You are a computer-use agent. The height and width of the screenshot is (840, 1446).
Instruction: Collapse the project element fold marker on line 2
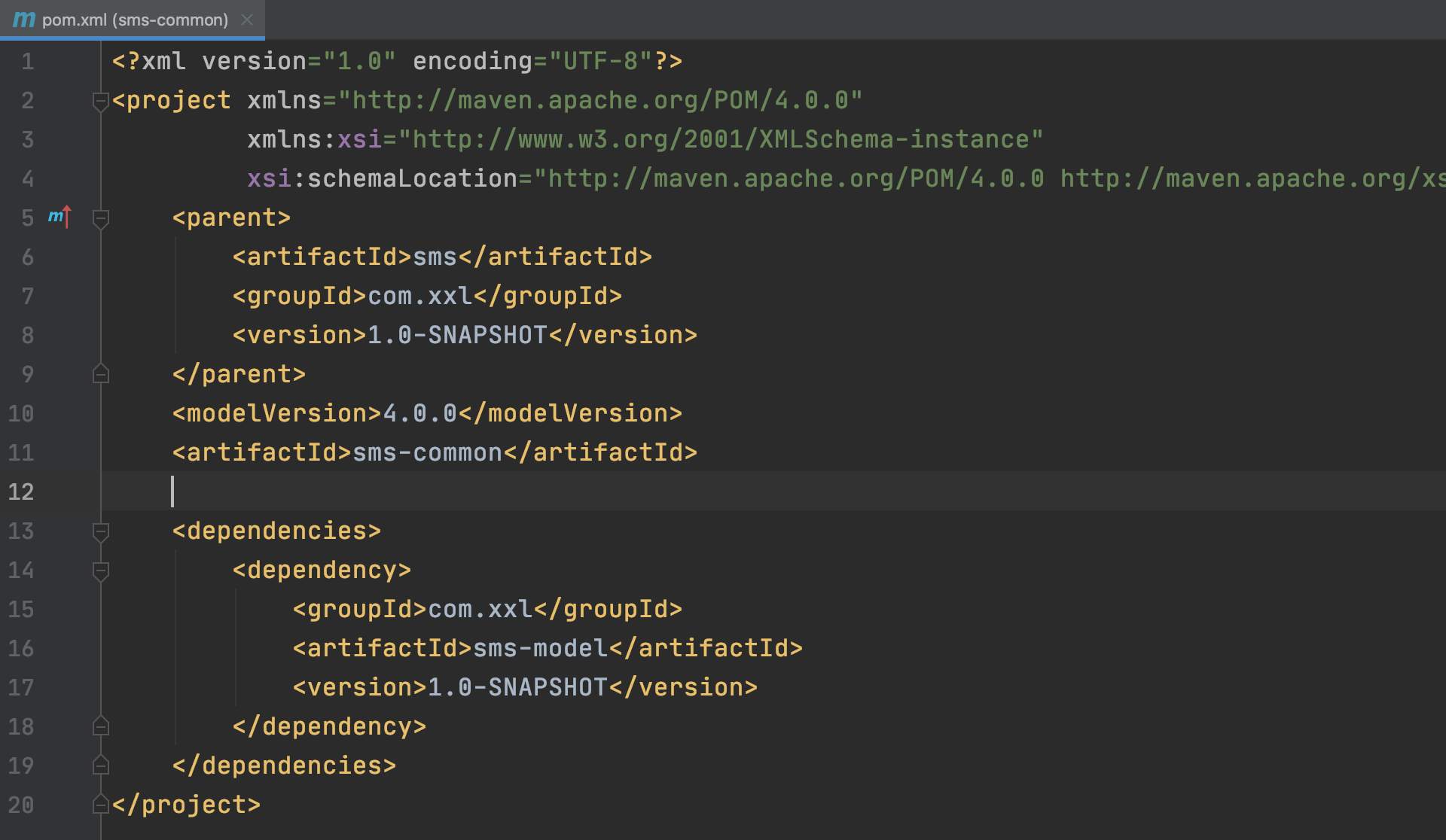(x=100, y=101)
